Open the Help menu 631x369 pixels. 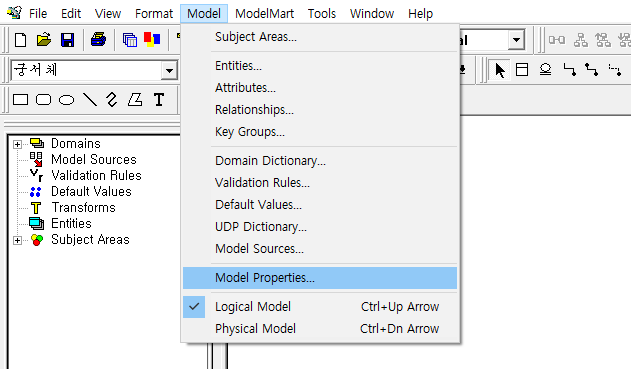click(420, 13)
